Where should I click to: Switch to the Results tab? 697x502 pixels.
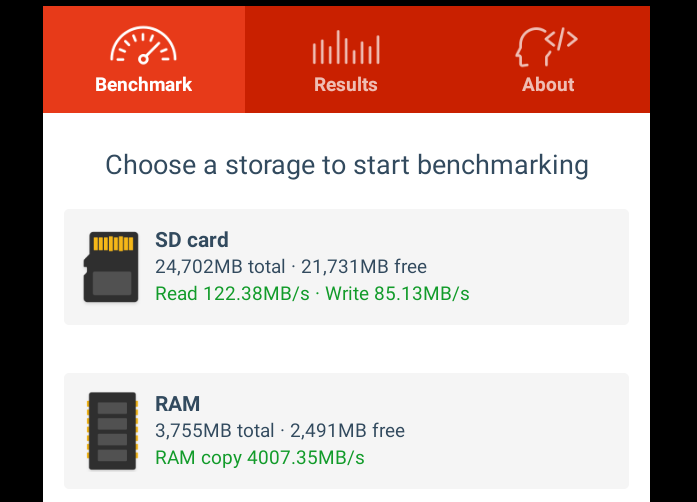click(346, 59)
